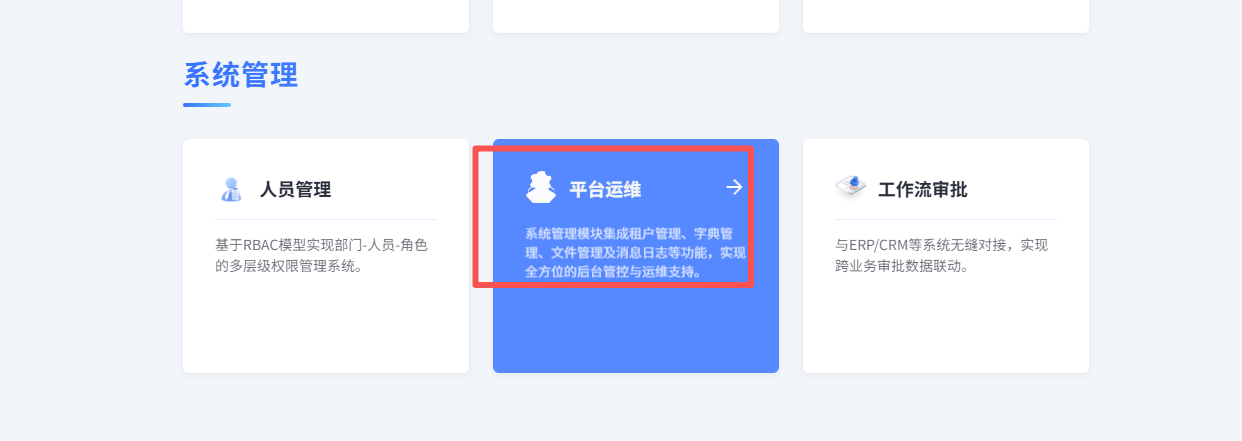Screen dimensions: 1242x441
Task: Click the 系统管理 section heading
Action: point(241,75)
